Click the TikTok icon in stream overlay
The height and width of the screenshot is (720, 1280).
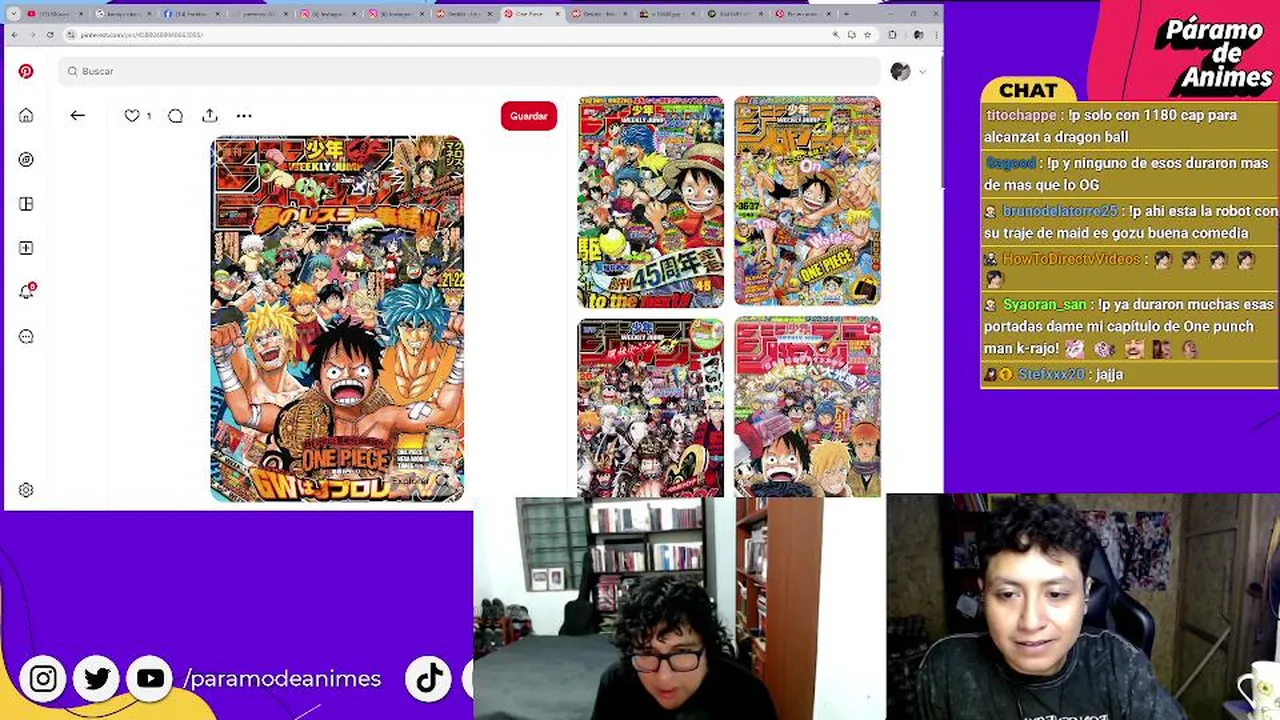[x=428, y=679]
